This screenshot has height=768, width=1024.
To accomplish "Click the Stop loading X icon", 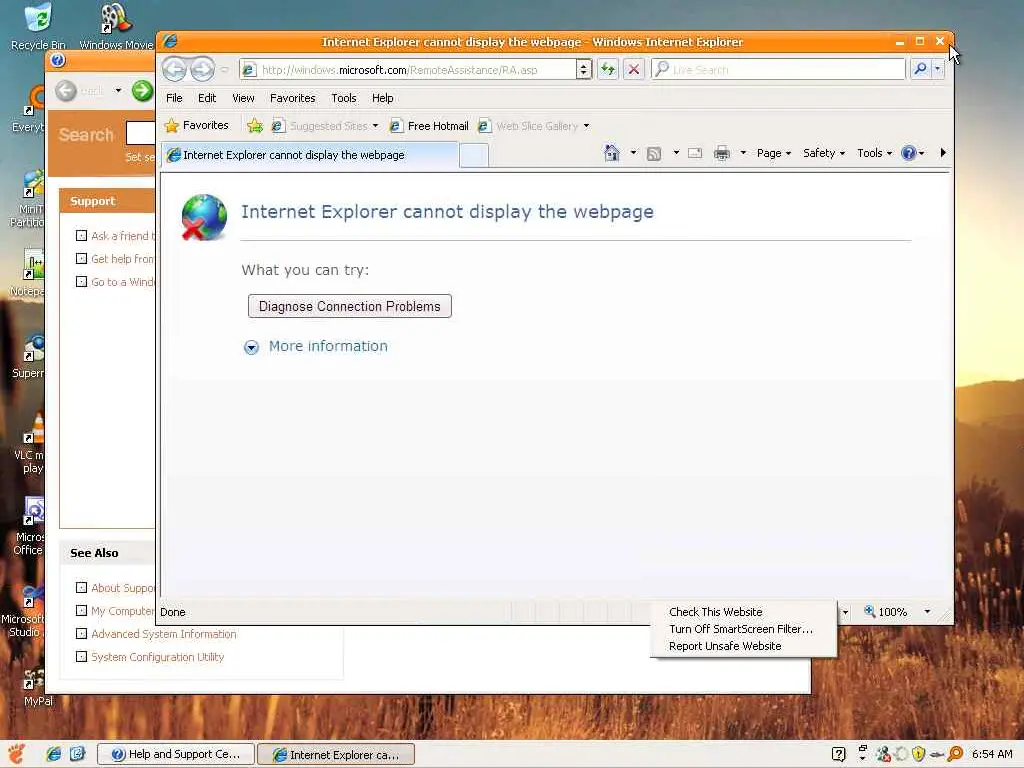I will 633,69.
